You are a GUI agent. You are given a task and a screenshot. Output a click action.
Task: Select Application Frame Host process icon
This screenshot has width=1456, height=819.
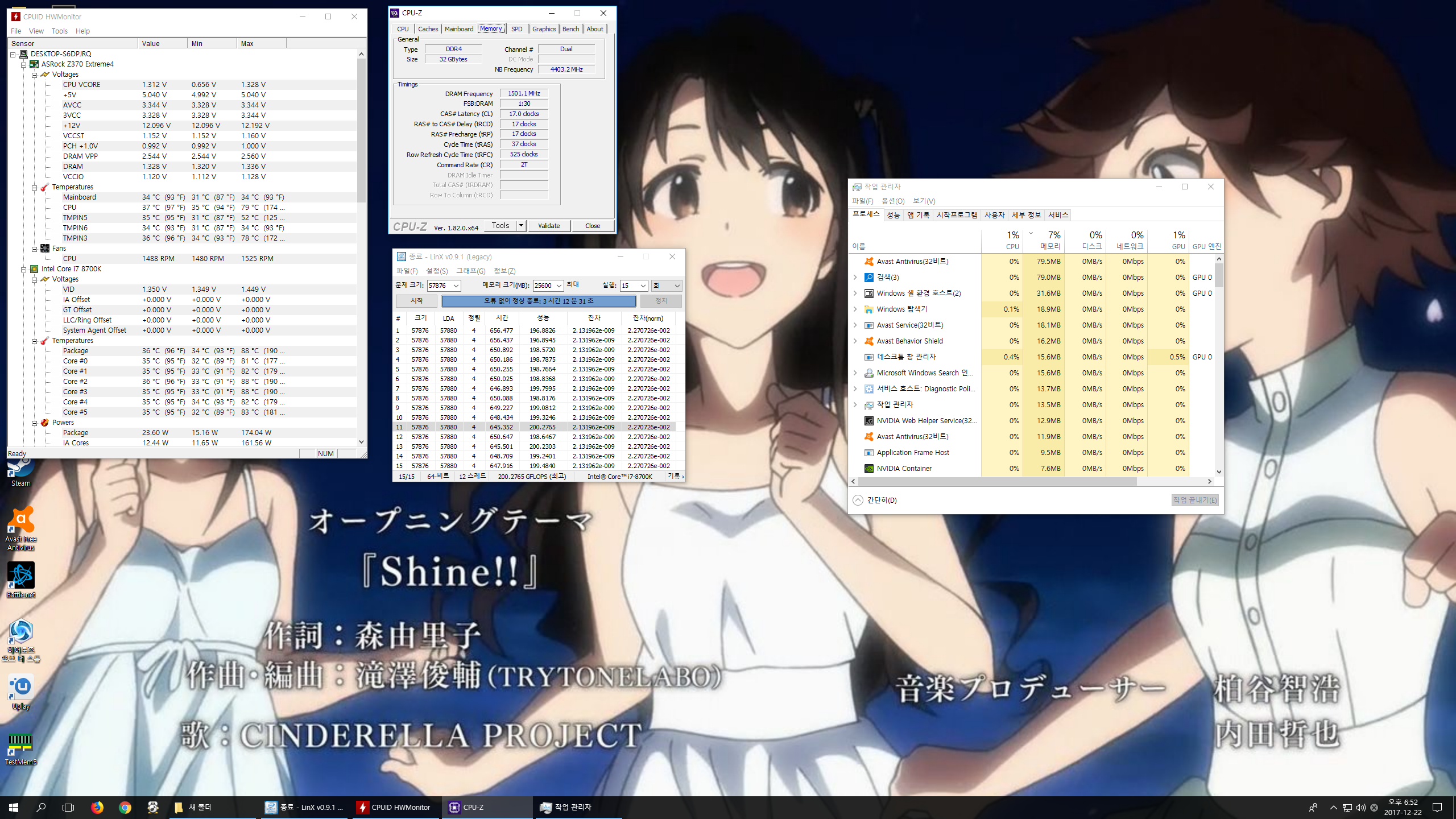pyautogui.click(x=869, y=453)
